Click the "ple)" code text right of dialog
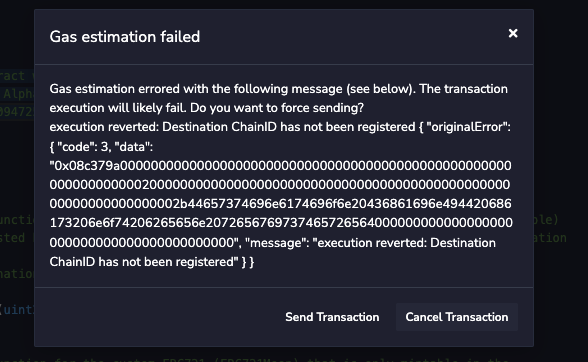This screenshot has height=362, width=588. [x=546, y=219]
